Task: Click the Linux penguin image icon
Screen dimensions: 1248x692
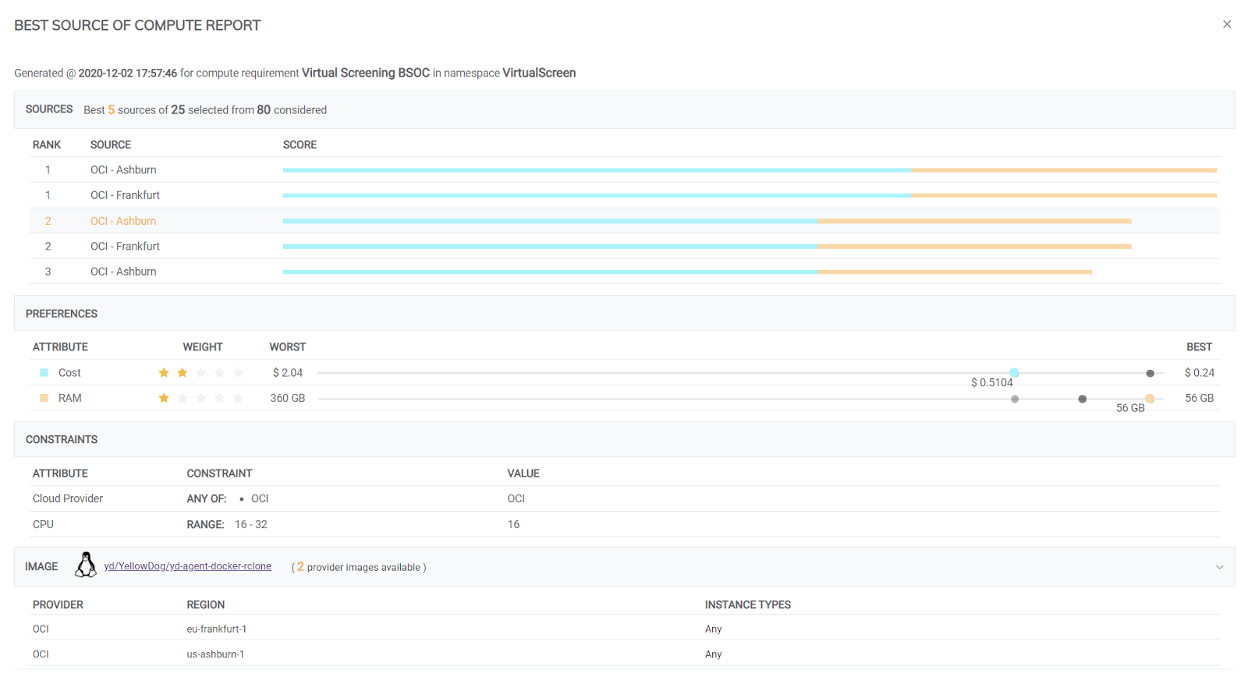Action: 87,566
